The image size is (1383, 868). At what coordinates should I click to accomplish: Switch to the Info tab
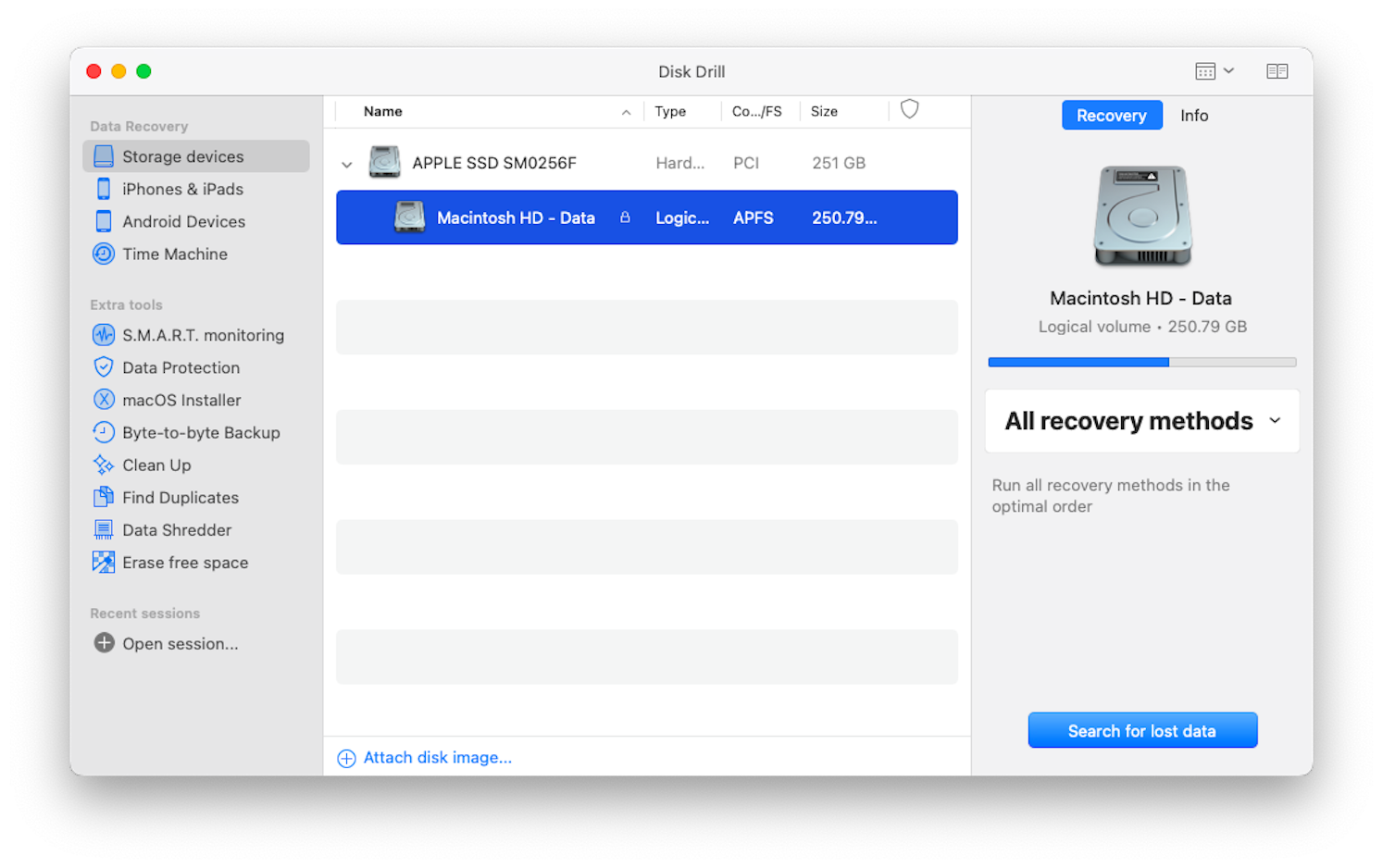[1194, 115]
